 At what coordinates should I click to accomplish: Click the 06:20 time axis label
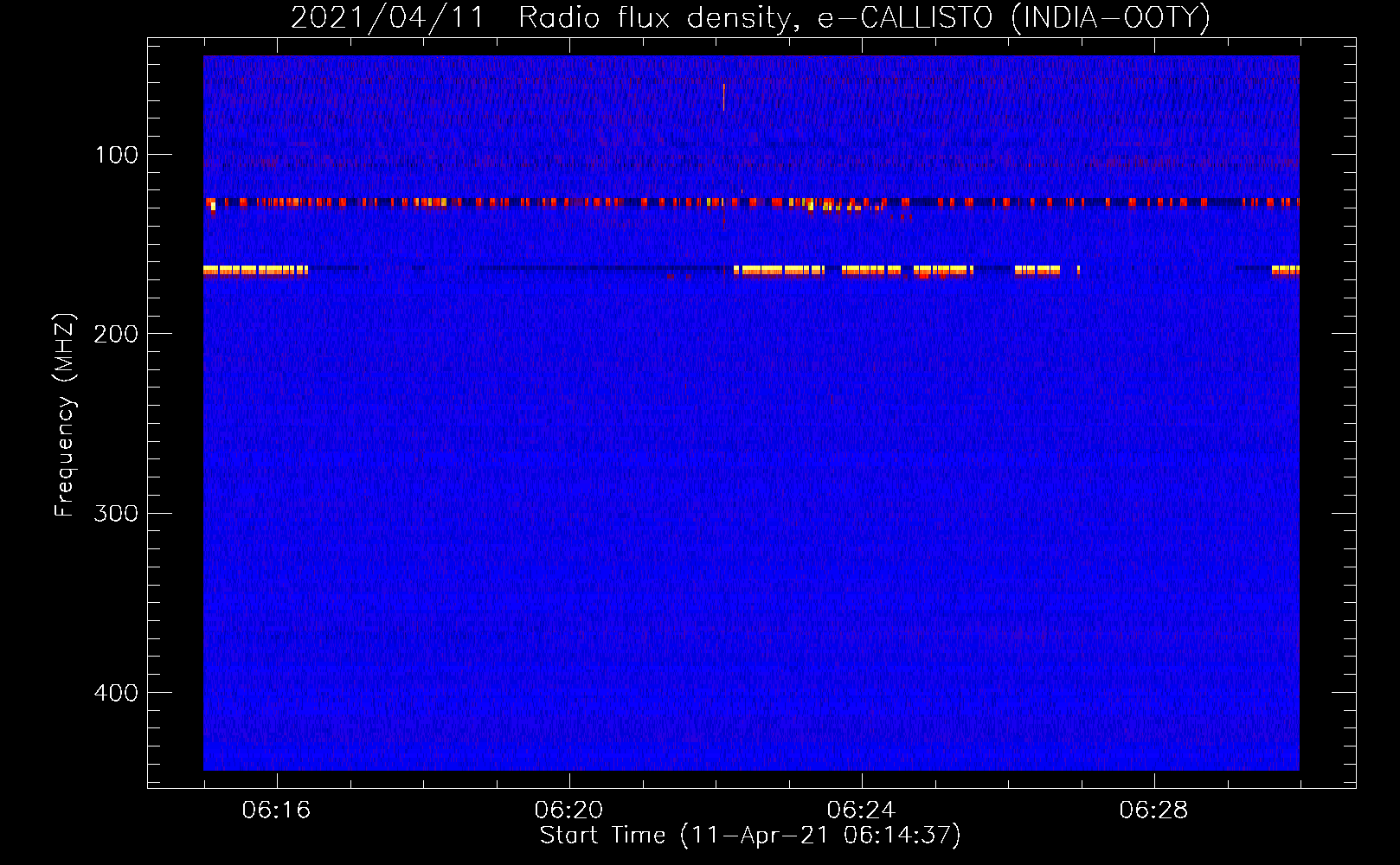(x=568, y=811)
